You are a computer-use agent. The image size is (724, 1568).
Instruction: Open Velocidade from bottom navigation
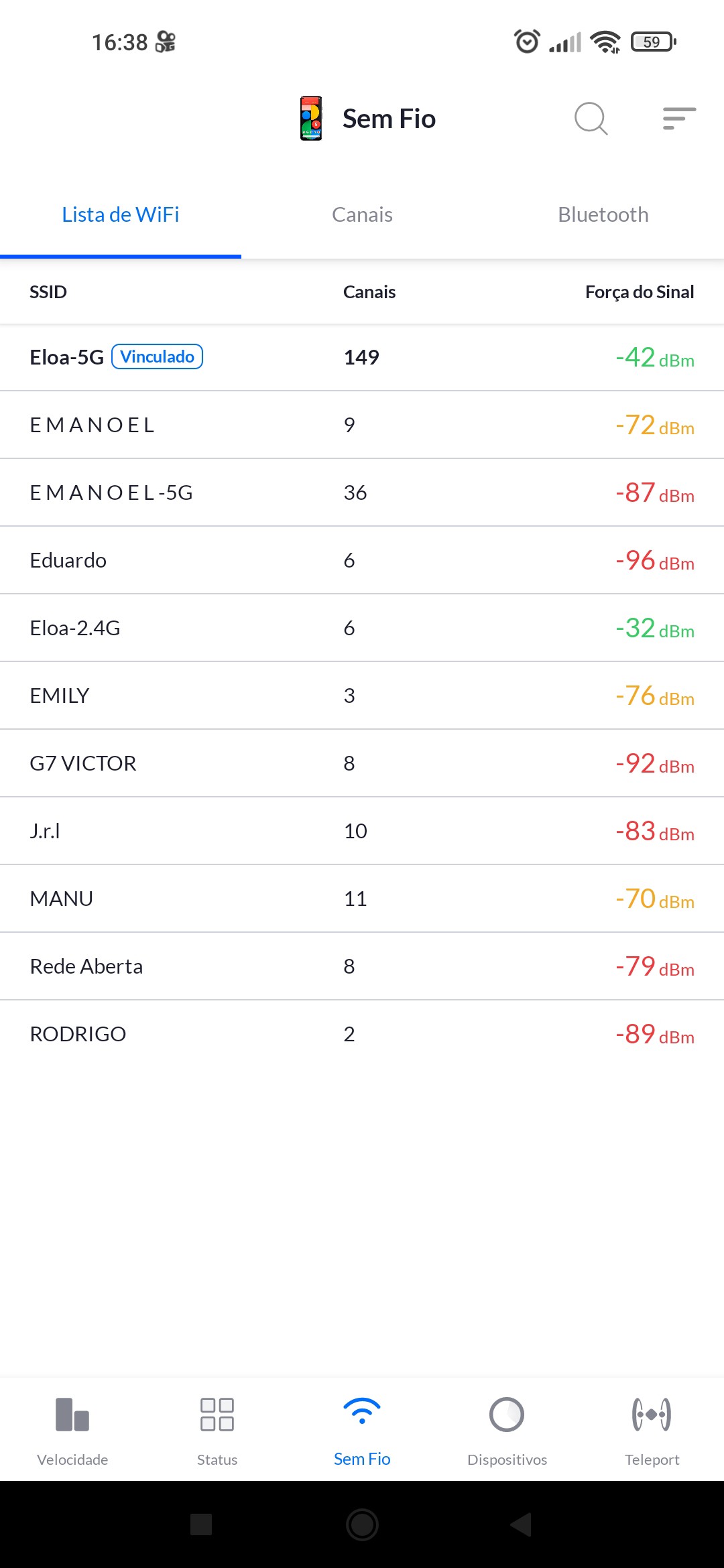click(72, 1429)
